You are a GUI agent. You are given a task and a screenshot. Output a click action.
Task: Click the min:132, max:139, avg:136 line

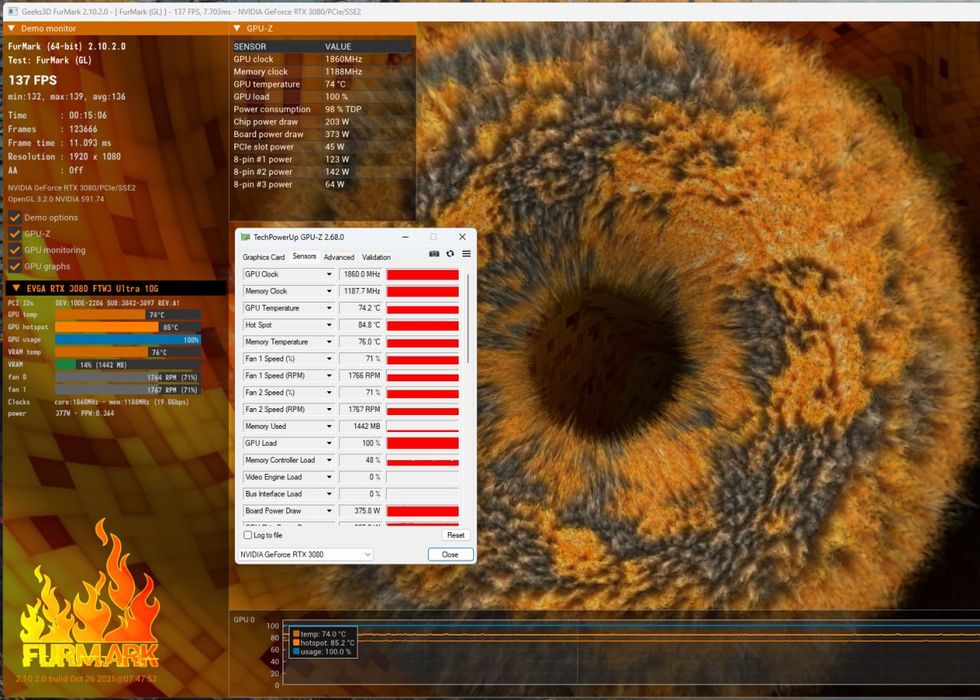(x=67, y=97)
